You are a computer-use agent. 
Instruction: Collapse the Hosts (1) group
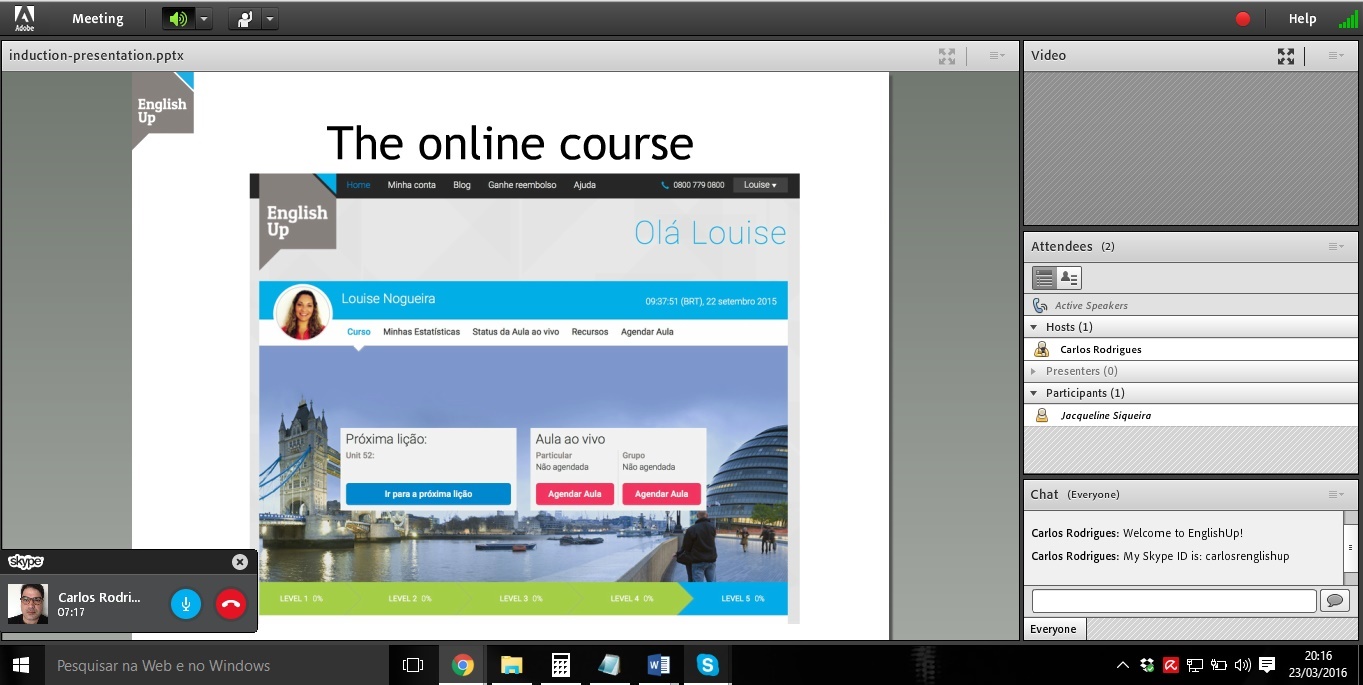tap(1034, 327)
